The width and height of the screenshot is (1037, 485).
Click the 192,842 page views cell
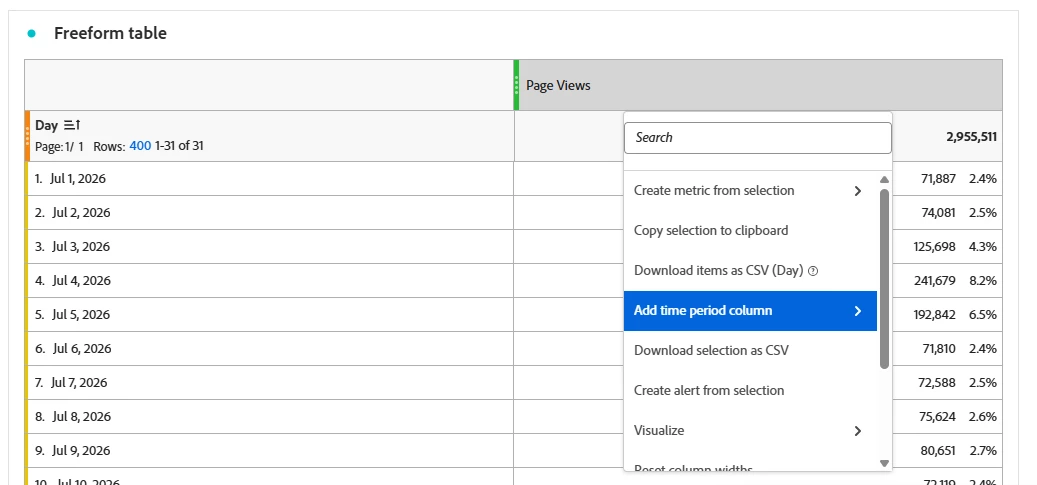point(934,314)
